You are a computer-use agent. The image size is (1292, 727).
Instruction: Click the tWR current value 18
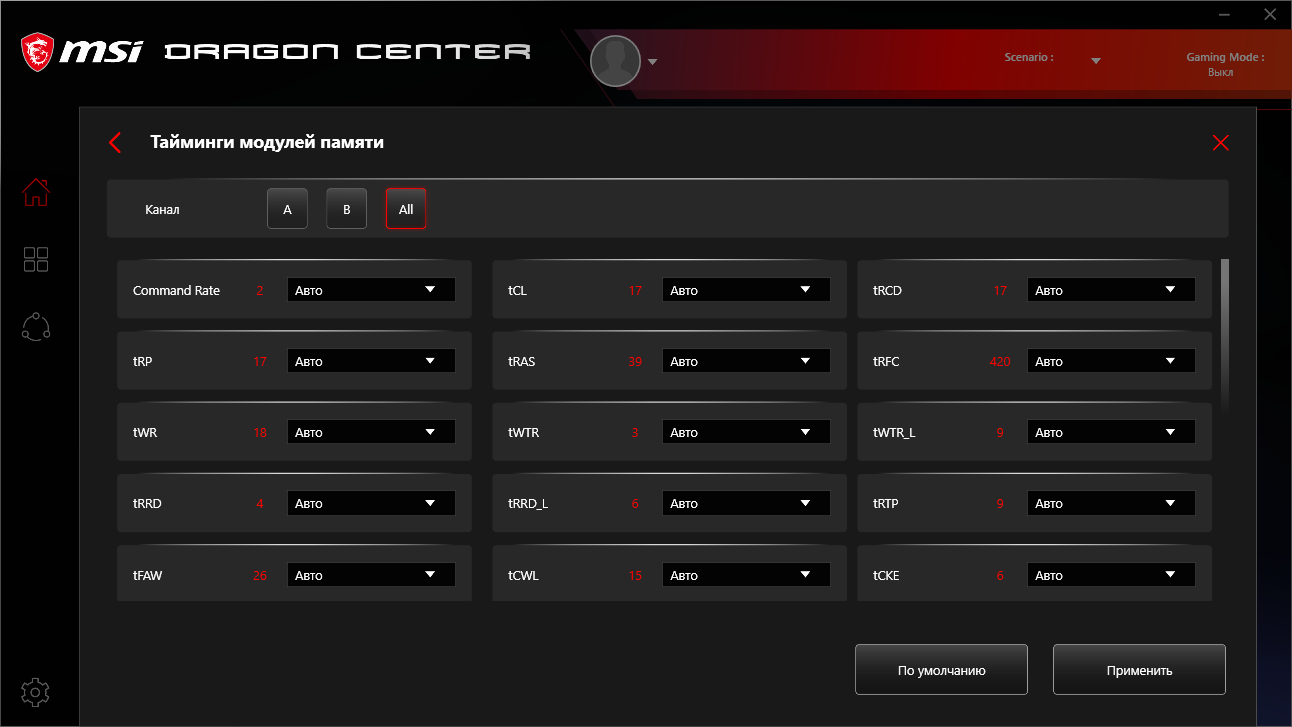260,432
